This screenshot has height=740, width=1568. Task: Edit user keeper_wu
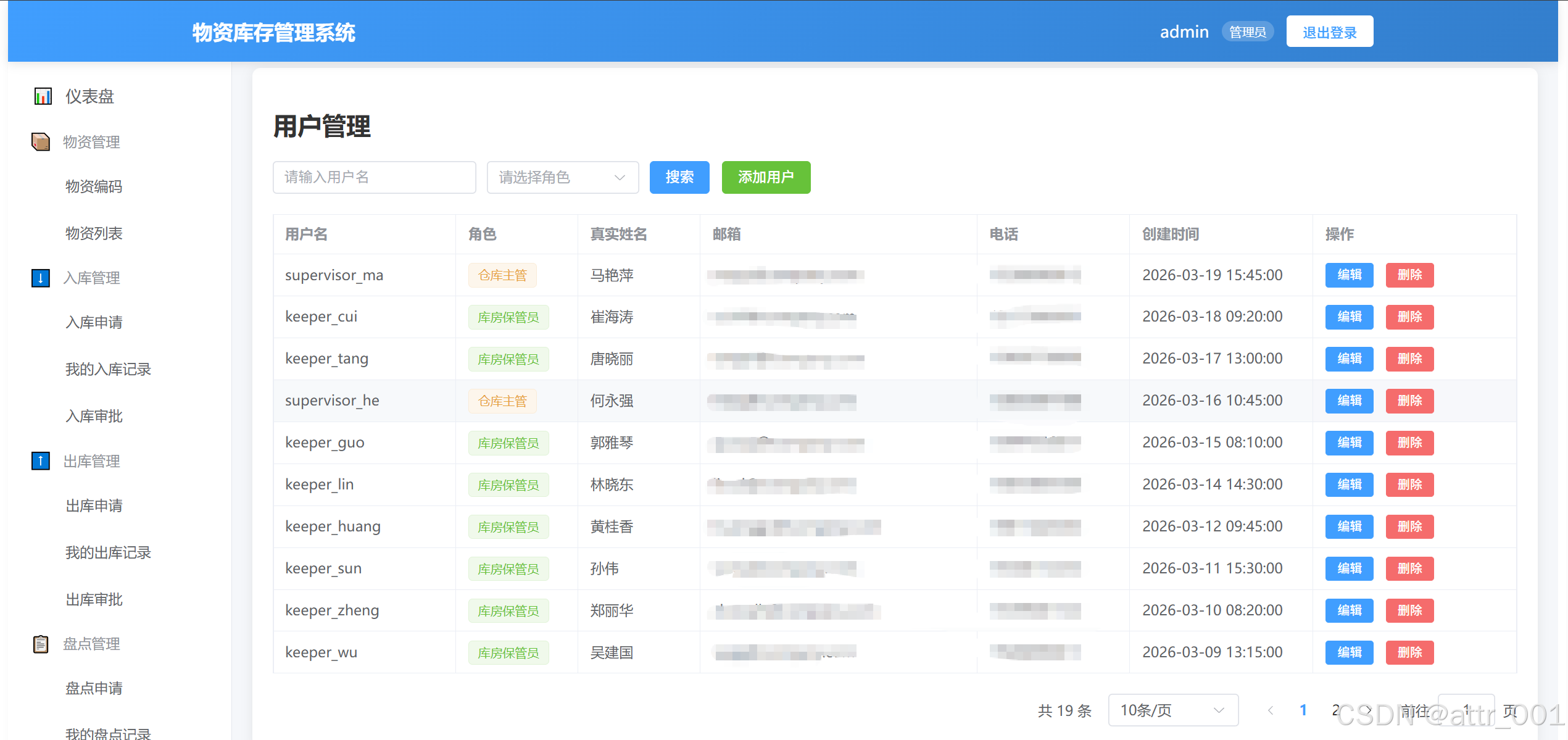[1349, 653]
